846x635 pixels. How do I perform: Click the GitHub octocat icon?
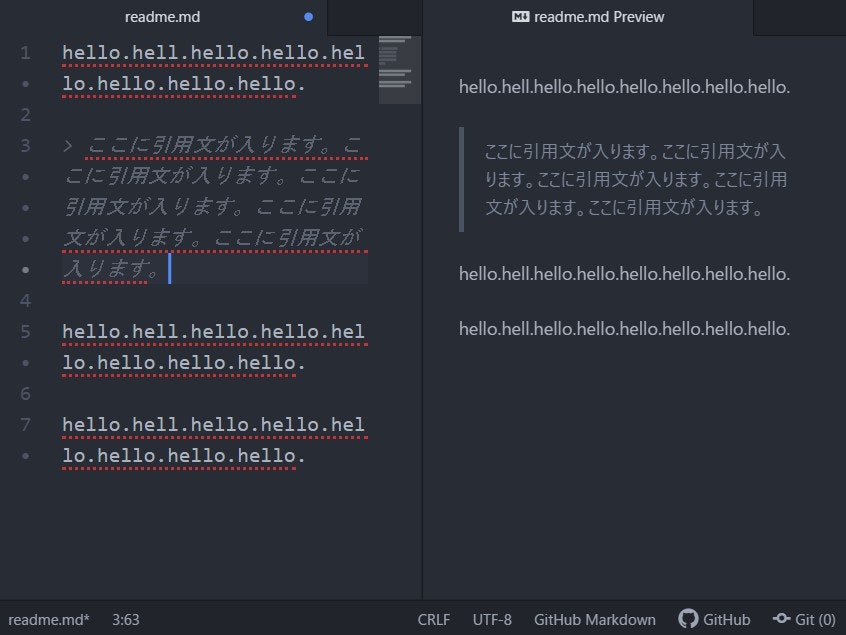coord(688,619)
